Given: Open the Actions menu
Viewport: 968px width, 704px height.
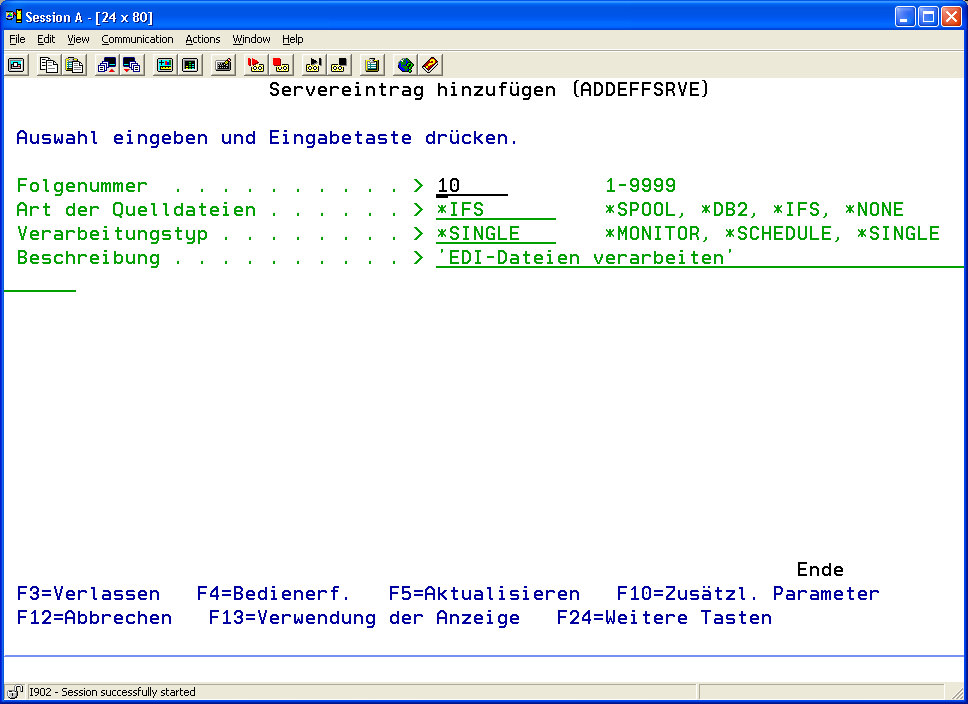Looking at the screenshot, I should pos(203,39).
